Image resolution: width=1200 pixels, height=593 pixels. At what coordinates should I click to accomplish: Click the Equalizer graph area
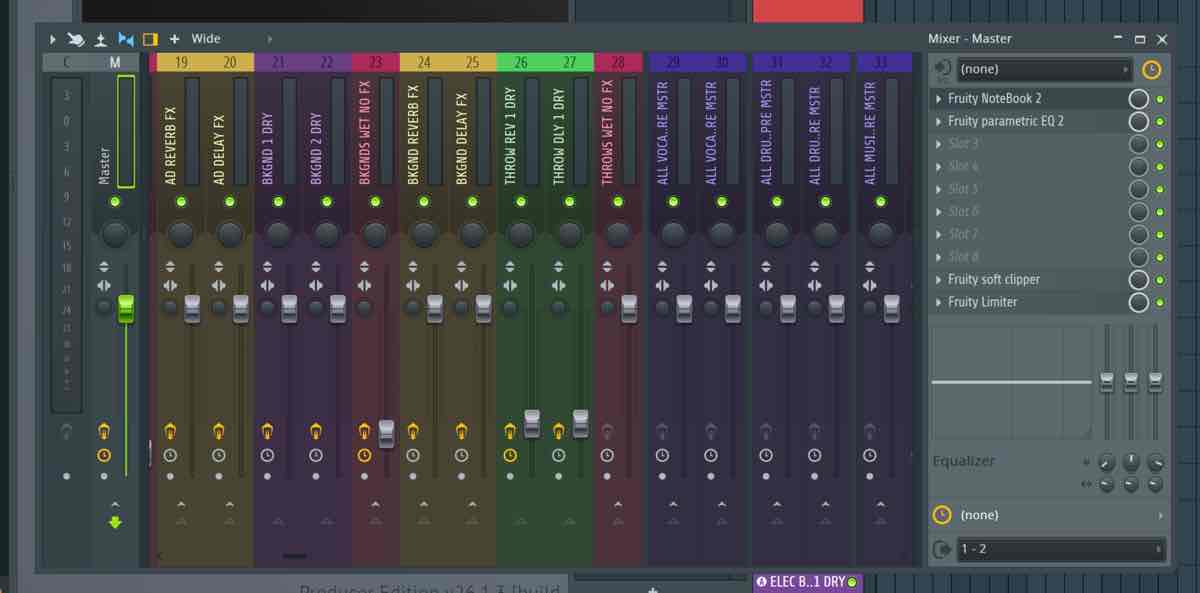(x=1011, y=381)
